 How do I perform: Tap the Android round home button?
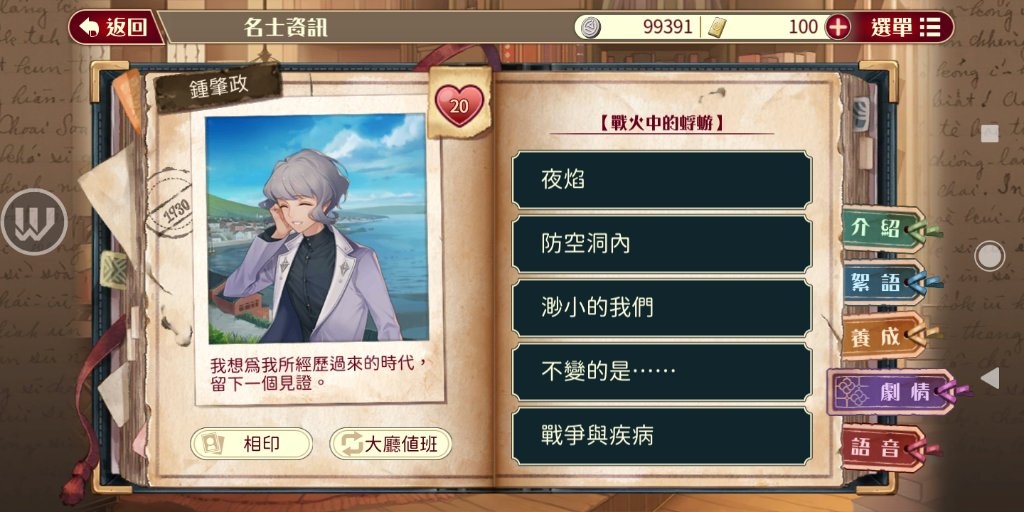[989, 256]
